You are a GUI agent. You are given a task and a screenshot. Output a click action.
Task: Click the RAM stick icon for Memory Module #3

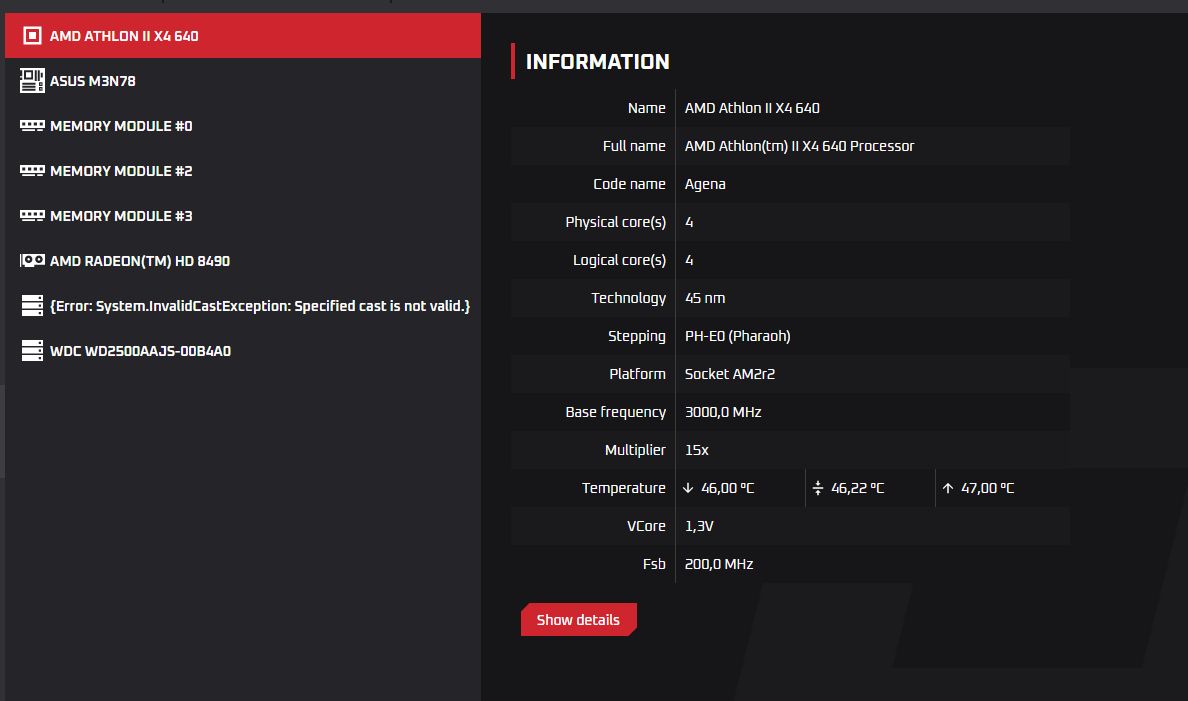(x=32, y=216)
